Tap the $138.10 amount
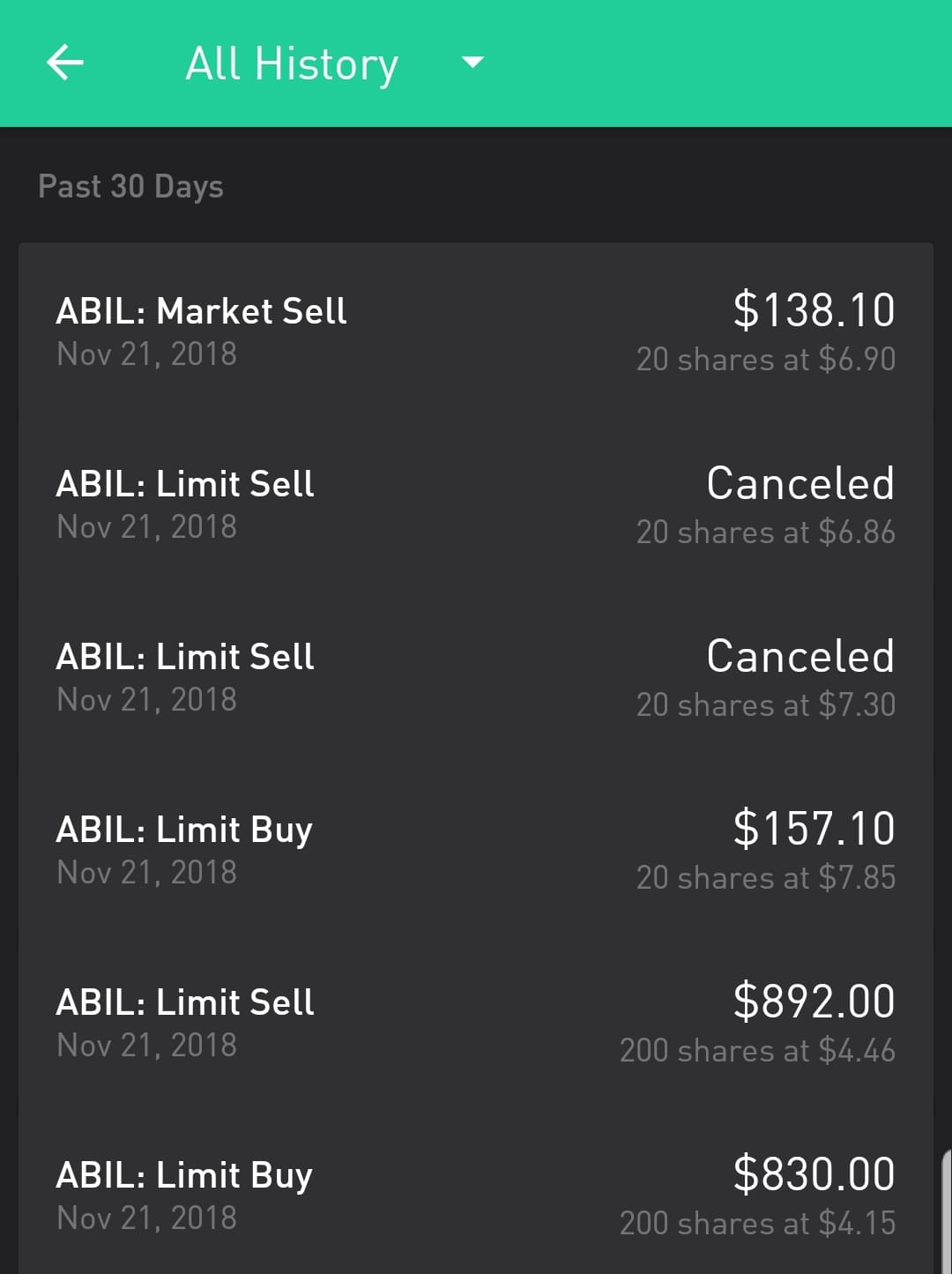 coord(814,310)
